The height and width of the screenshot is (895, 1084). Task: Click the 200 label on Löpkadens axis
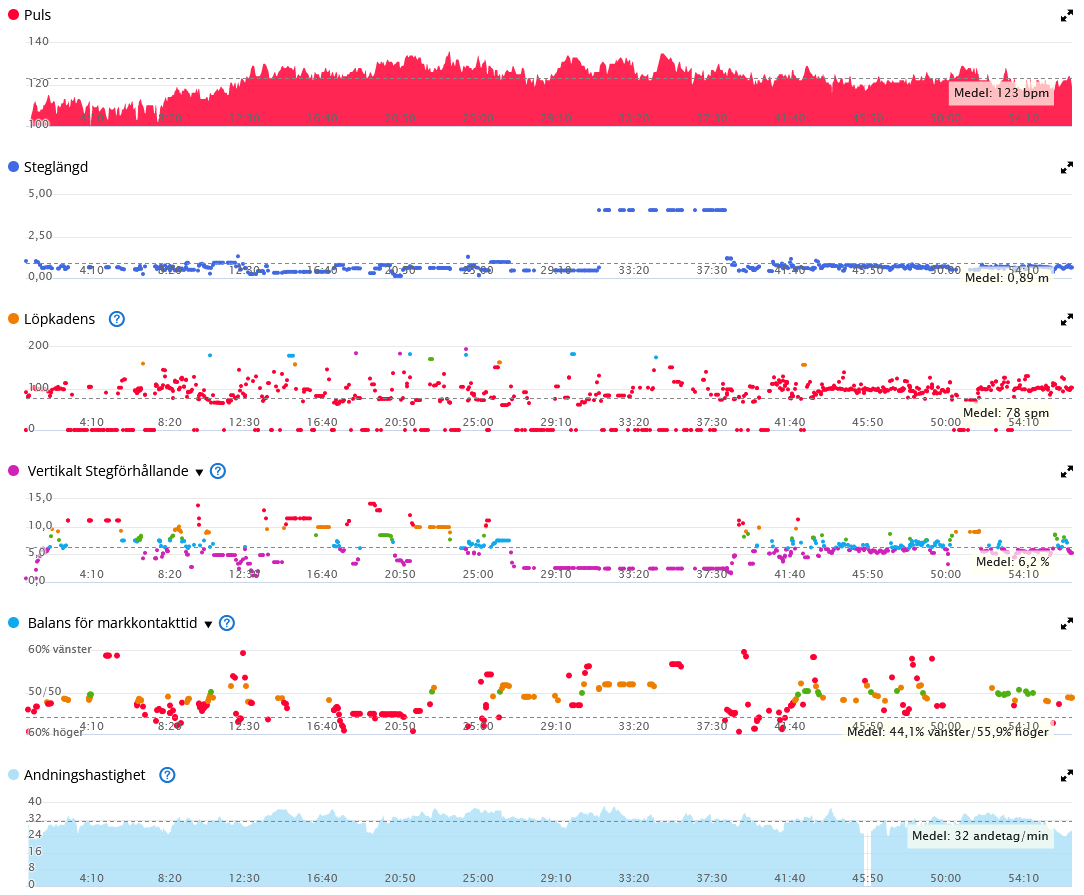click(x=38, y=346)
